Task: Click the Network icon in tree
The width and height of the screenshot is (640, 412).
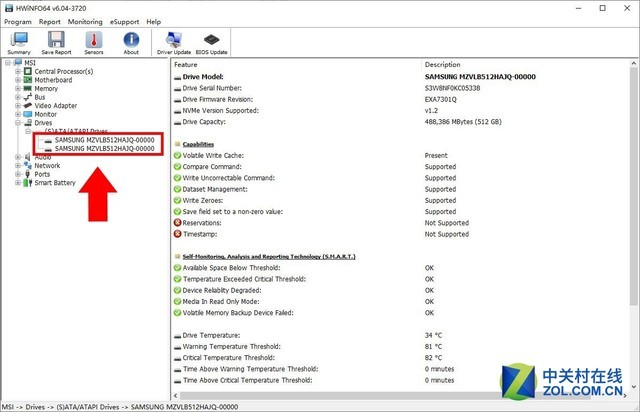Action: pyautogui.click(x=27, y=165)
